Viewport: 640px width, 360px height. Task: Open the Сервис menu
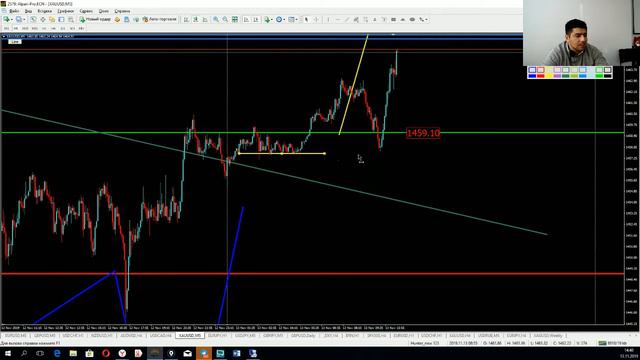pos(86,11)
